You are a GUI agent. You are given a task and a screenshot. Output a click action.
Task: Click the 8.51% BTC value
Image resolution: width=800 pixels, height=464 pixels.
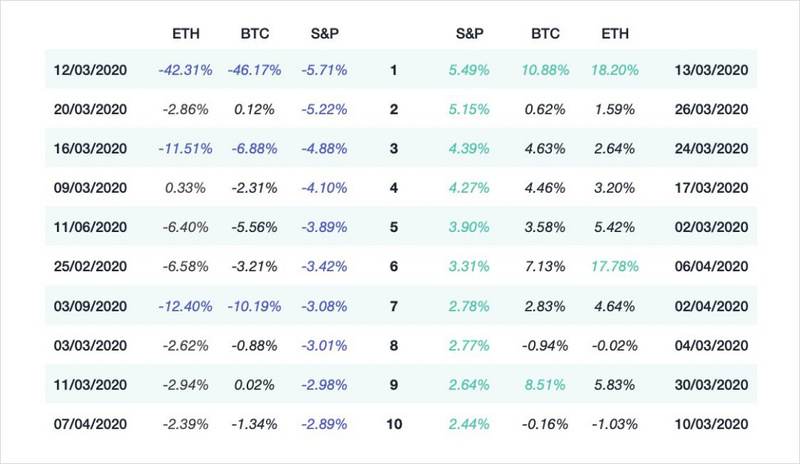click(545, 384)
